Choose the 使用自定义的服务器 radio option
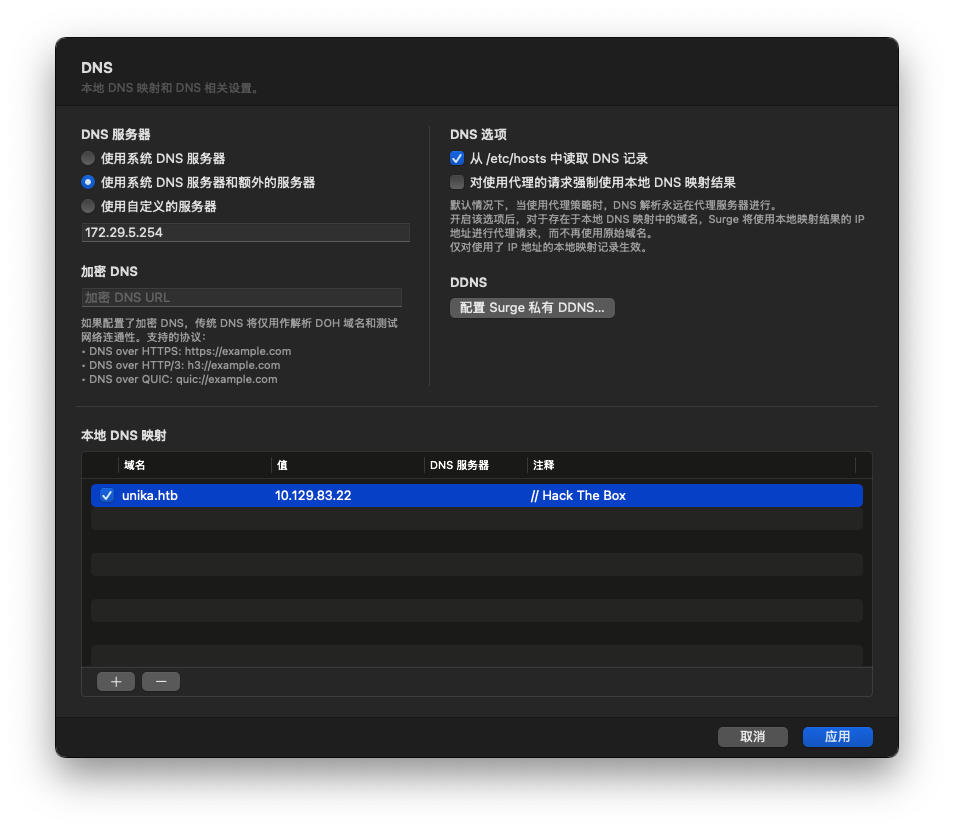The image size is (954, 831). (88, 206)
